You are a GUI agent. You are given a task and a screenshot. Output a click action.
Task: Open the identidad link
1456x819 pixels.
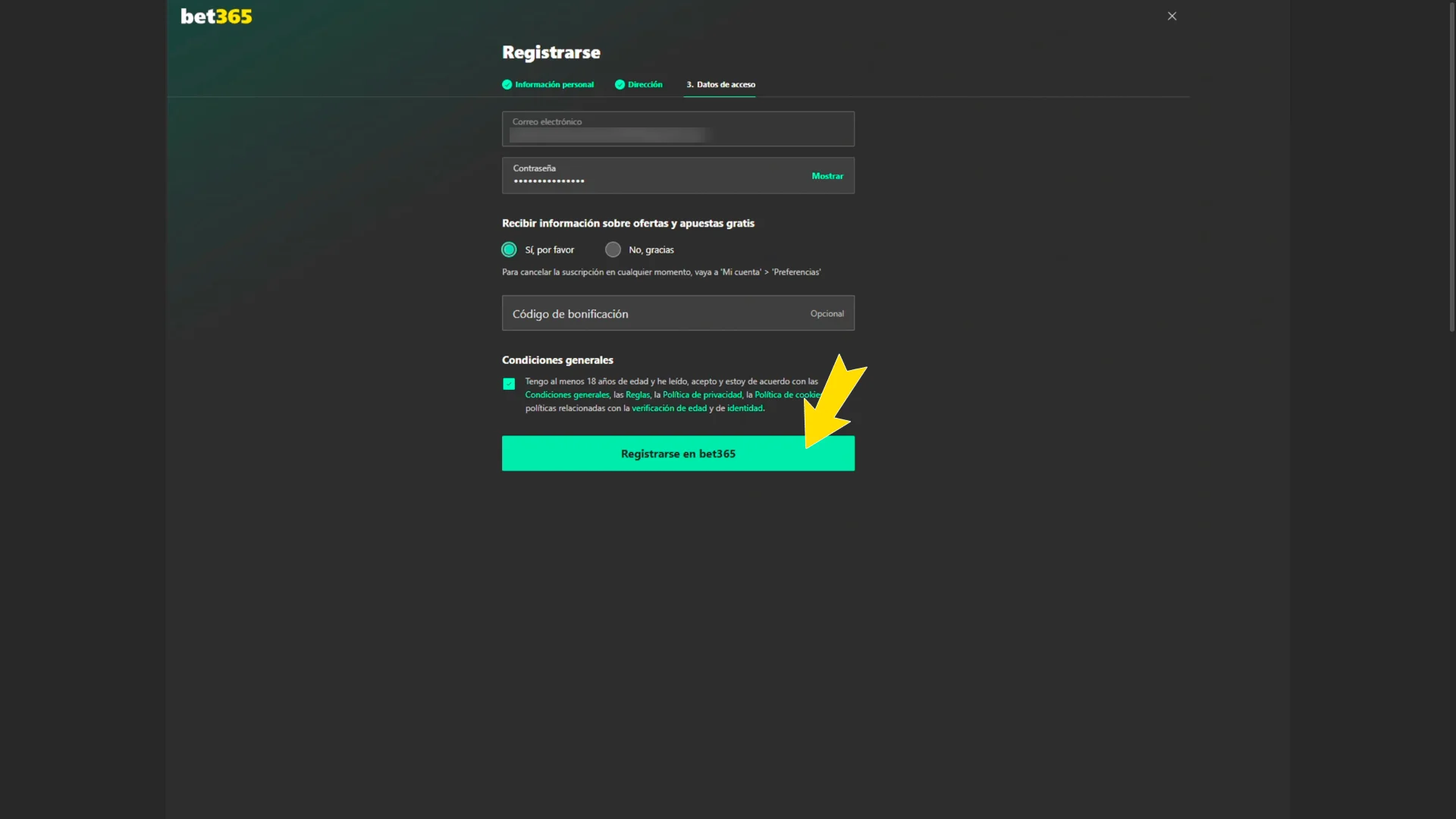tap(745, 408)
